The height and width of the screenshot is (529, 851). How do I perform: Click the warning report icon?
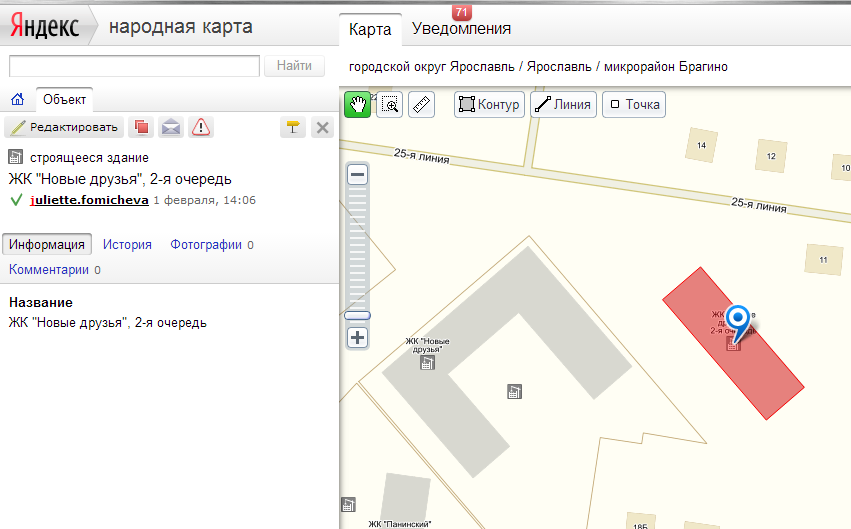[201, 127]
